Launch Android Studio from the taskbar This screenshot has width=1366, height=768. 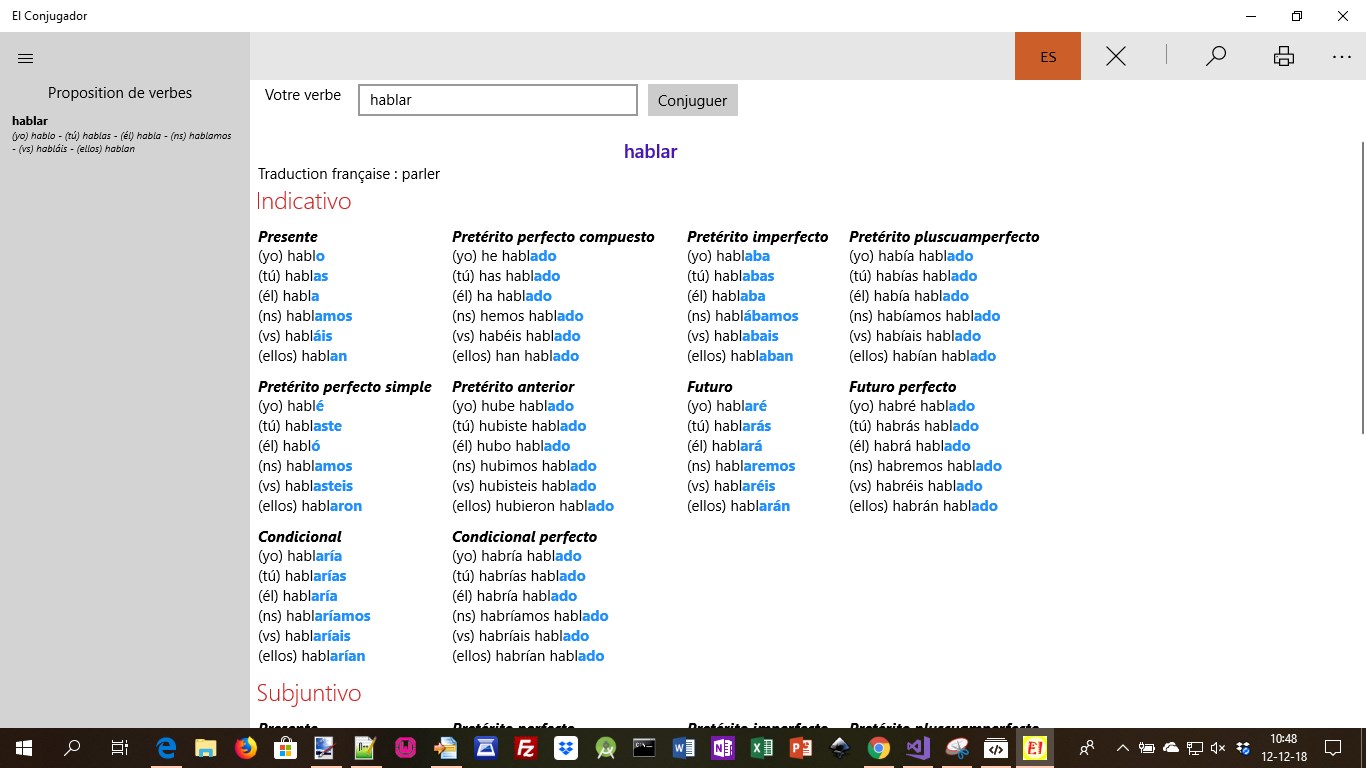(605, 748)
